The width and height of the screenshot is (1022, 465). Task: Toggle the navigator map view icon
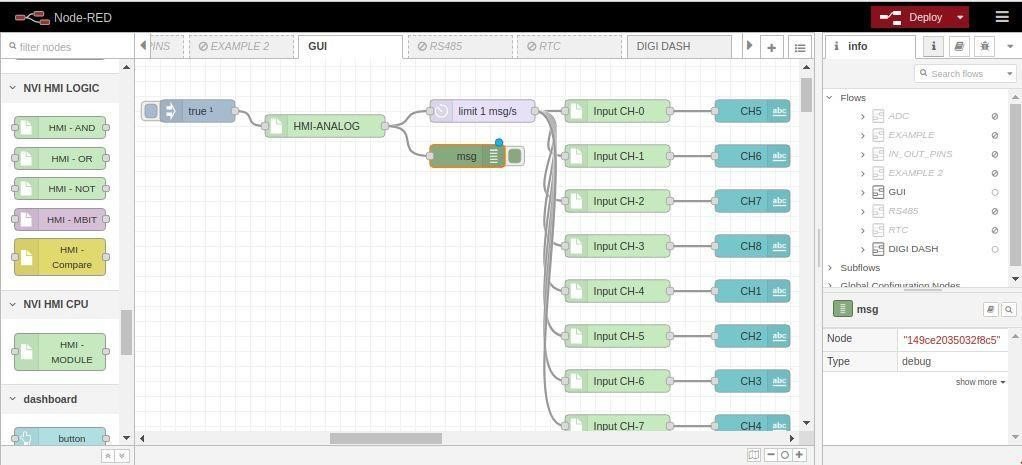(x=753, y=455)
